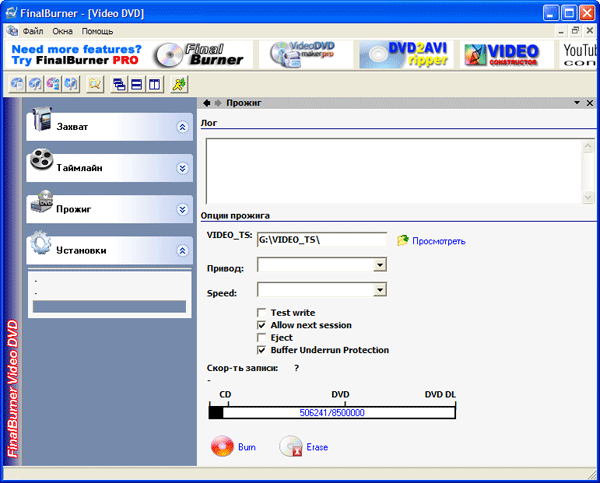The image size is (600, 483).
Task: Disable Buffer Underrun Protection
Action: pos(262,350)
